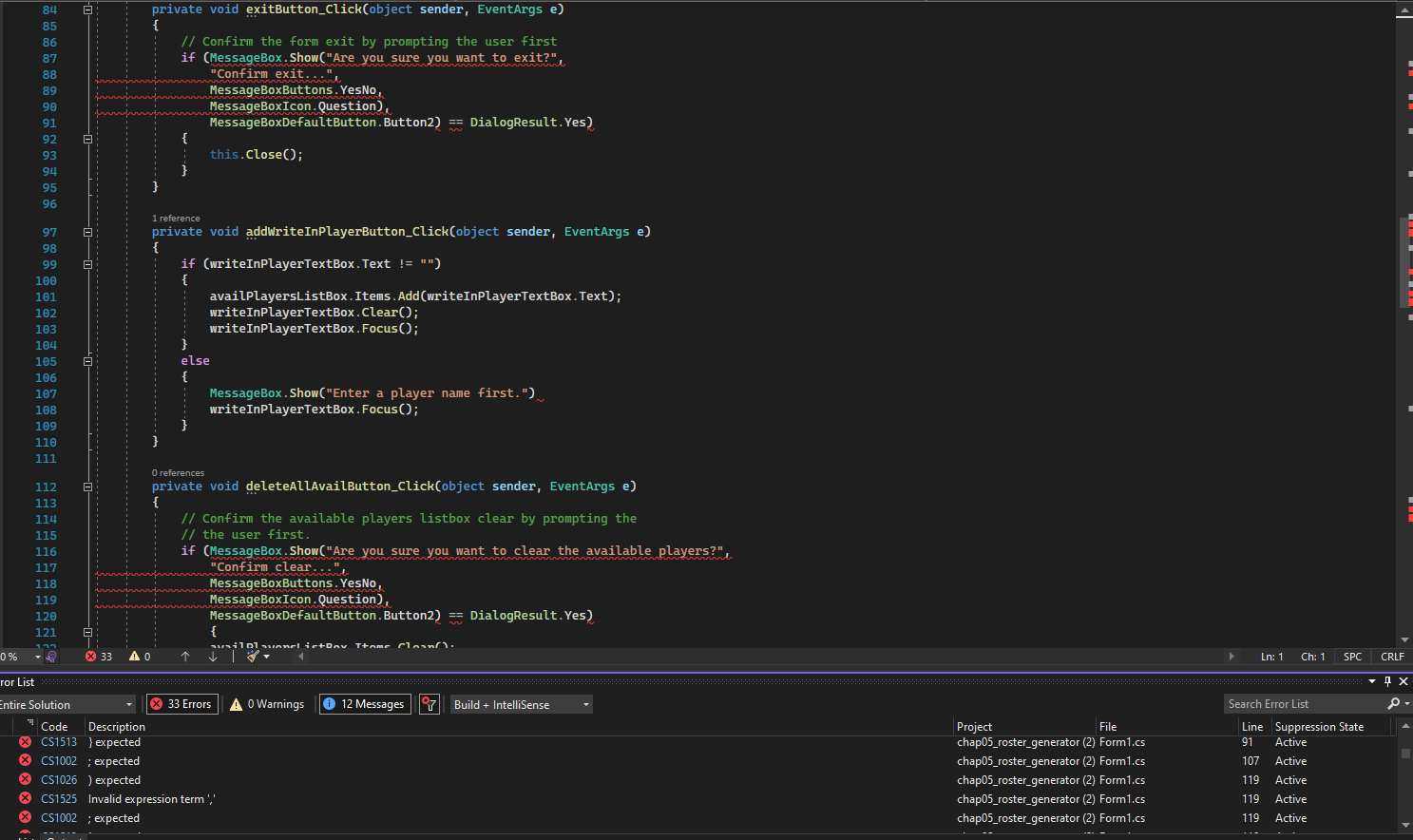Collapse the code block at line 121

pyautogui.click(x=87, y=632)
